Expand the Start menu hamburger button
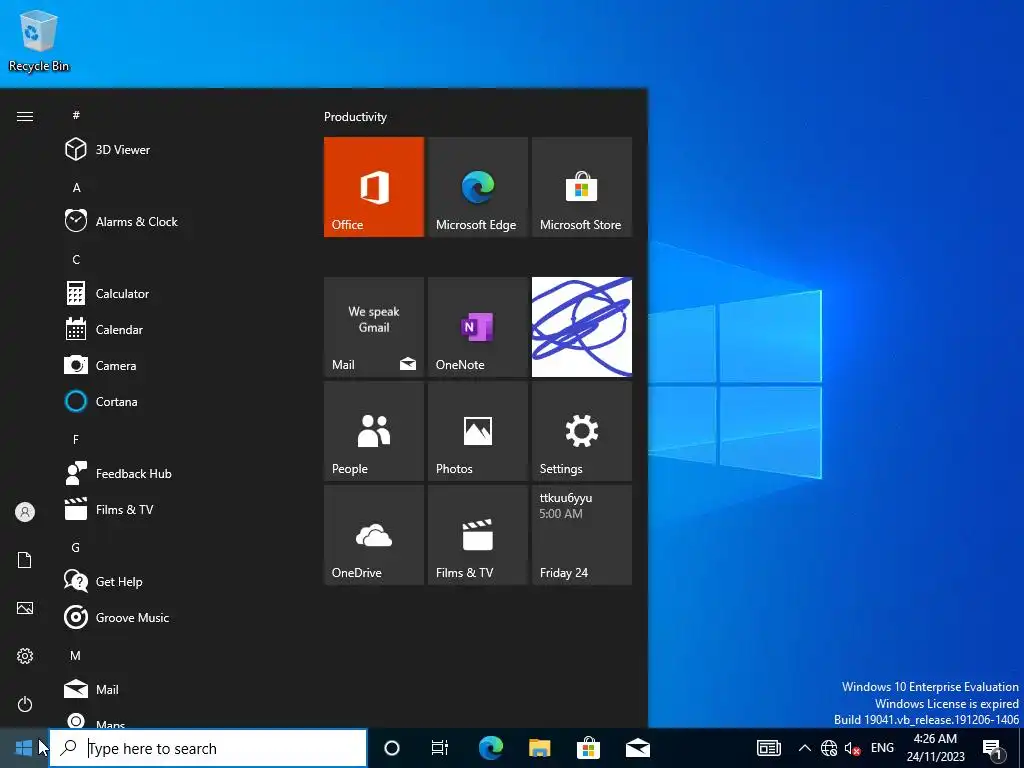Screen dimensions: 1024x768 coord(25,116)
